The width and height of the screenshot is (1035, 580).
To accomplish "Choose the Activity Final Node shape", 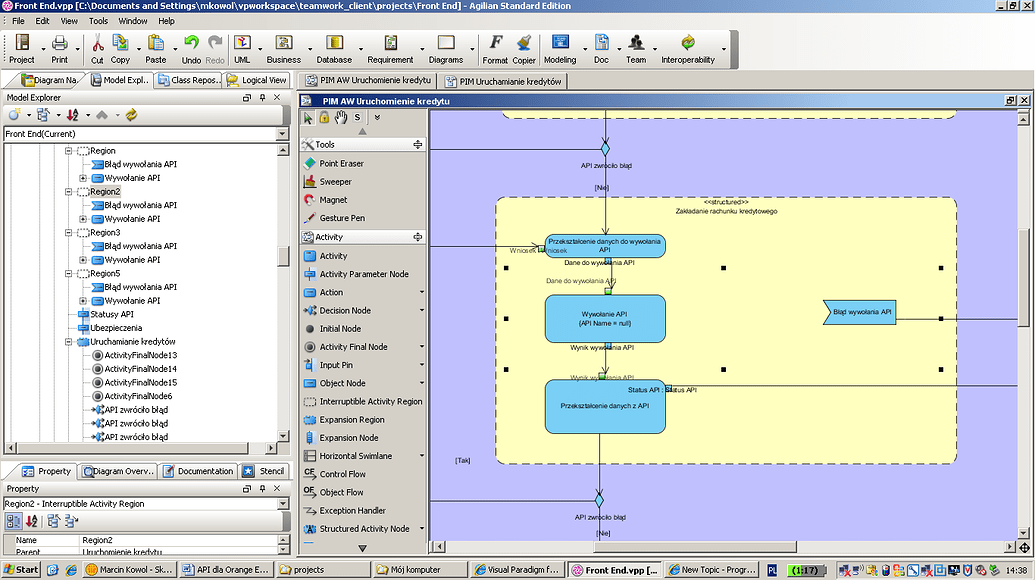I will pos(345,346).
